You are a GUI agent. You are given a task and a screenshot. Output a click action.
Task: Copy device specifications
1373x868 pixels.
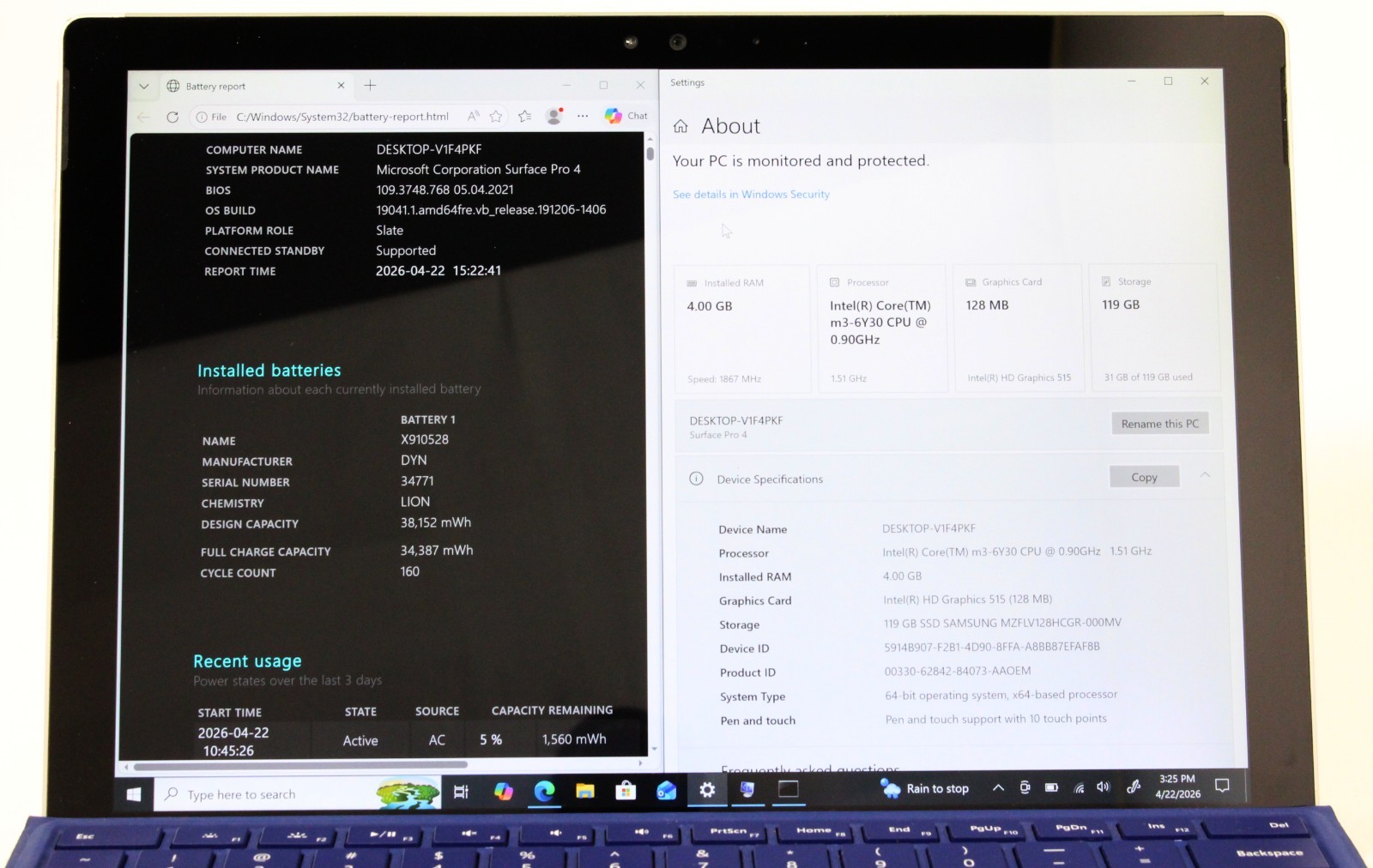(1144, 477)
